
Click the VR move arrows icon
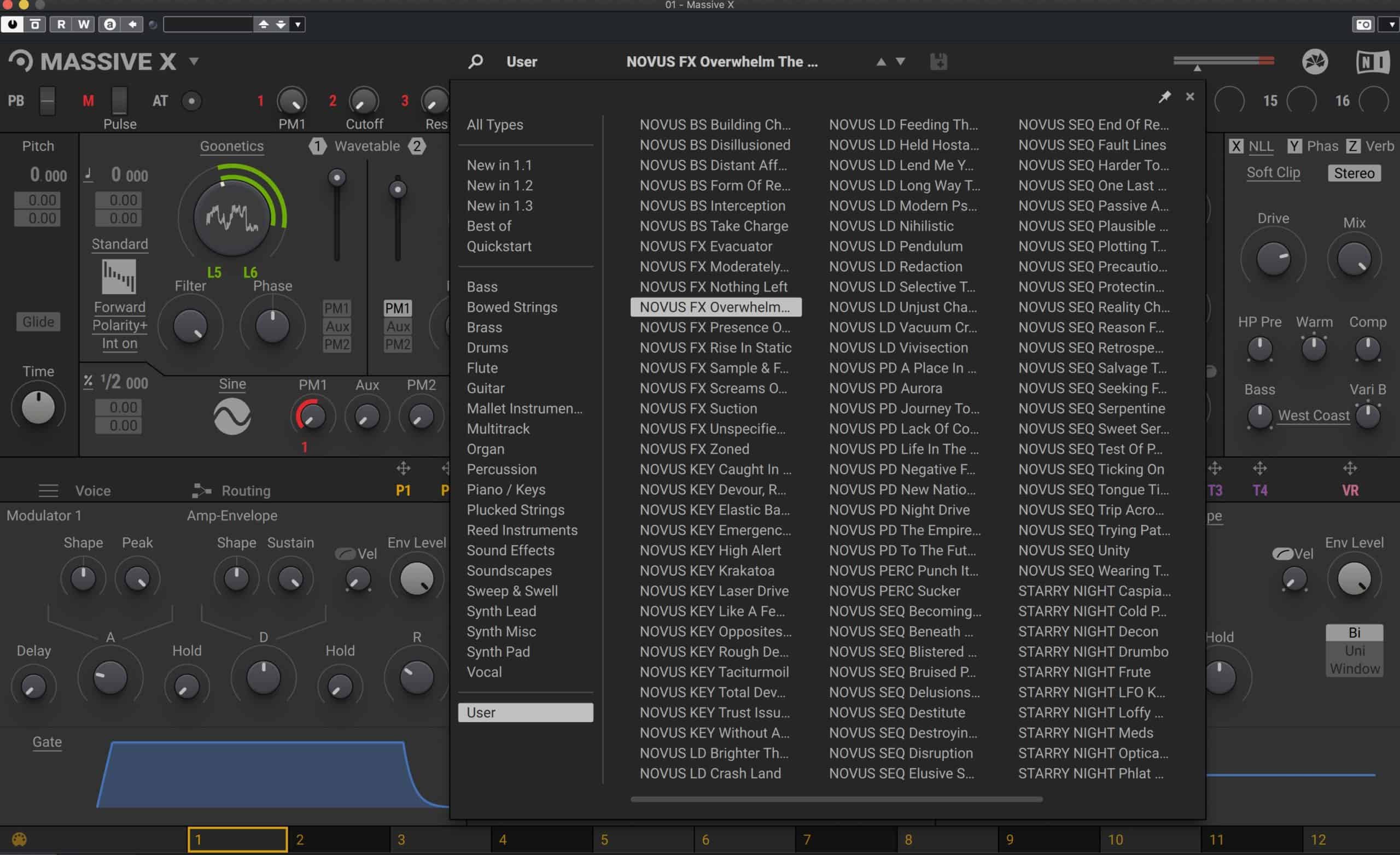coord(1350,468)
